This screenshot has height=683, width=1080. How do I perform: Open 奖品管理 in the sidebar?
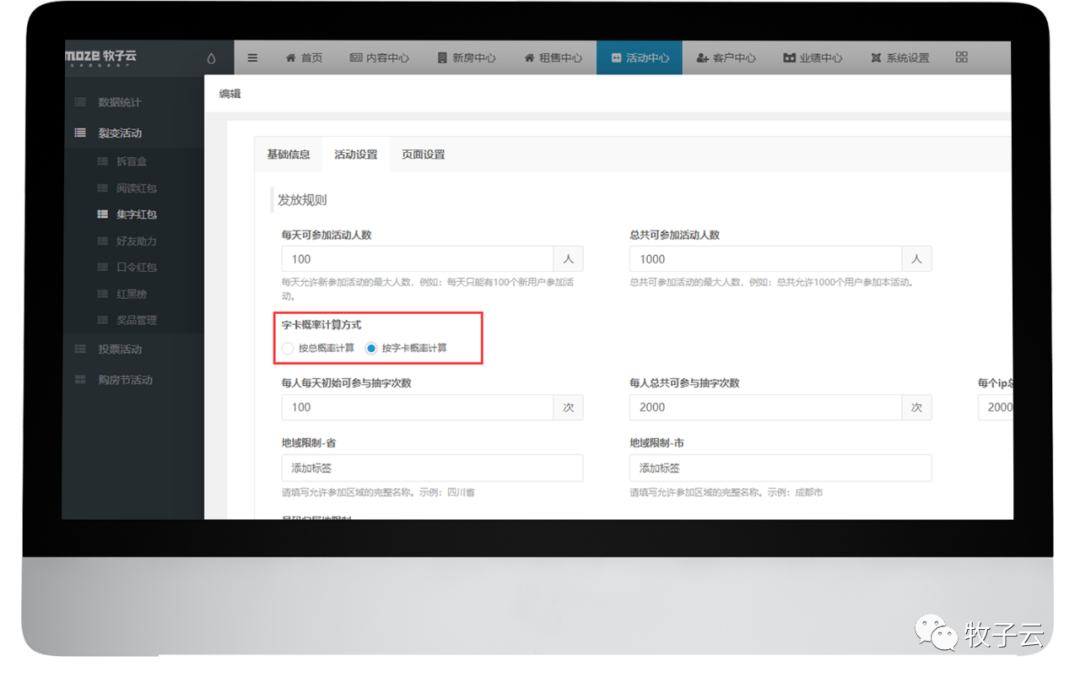pyautogui.click(x=136, y=320)
